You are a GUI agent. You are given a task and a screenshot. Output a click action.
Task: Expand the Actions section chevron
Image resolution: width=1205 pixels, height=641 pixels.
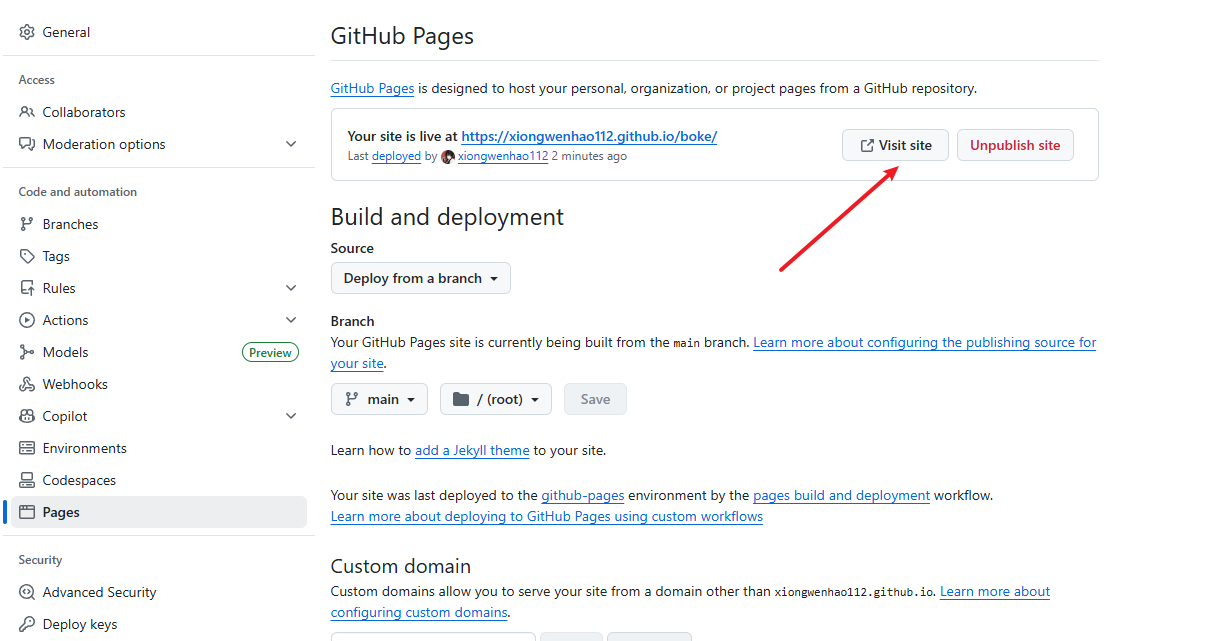tap(291, 320)
